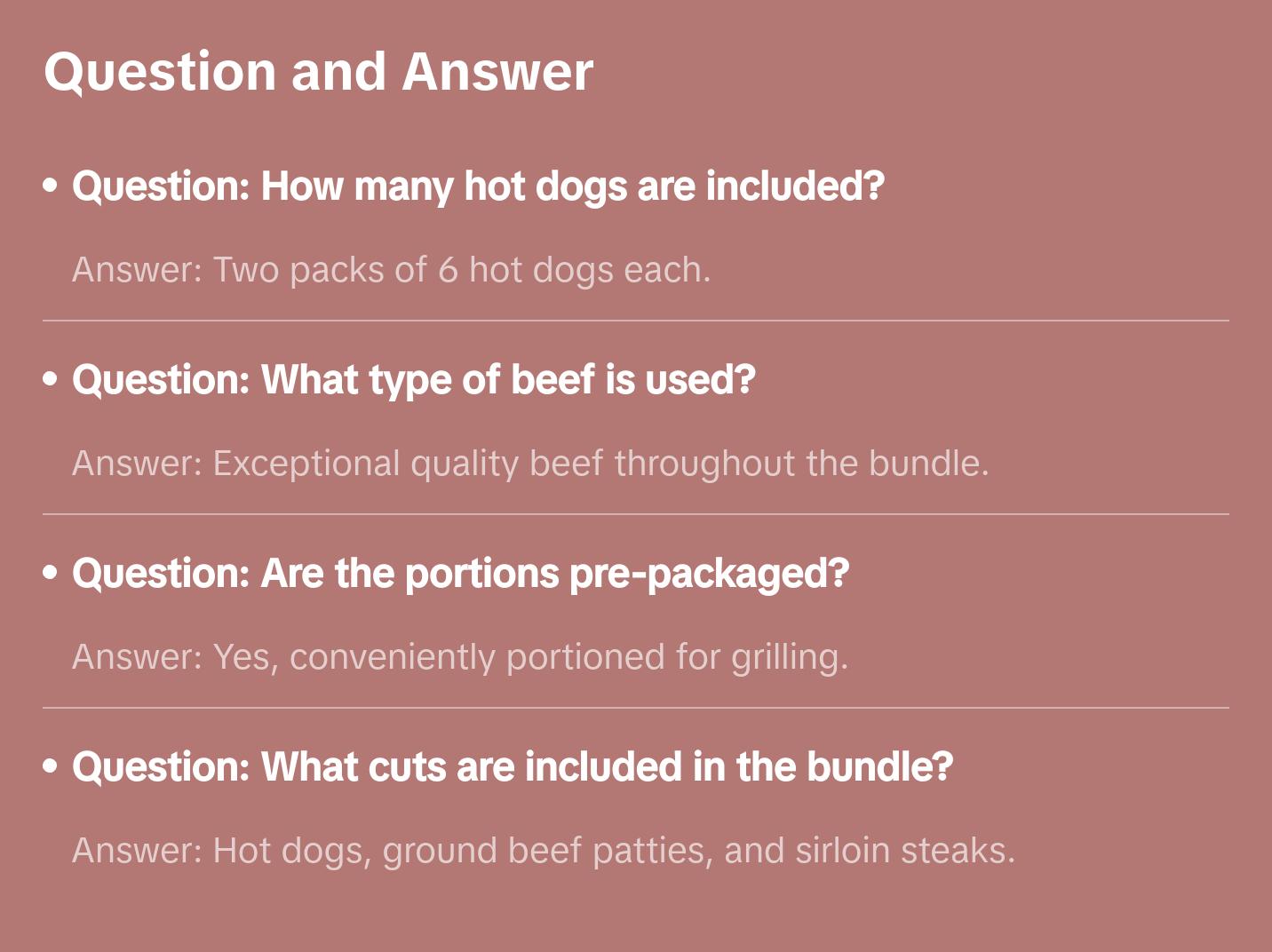The height and width of the screenshot is (952, 1272).
Task: Open the 'What type of beef is used?' question
Action: coord(413,380)
